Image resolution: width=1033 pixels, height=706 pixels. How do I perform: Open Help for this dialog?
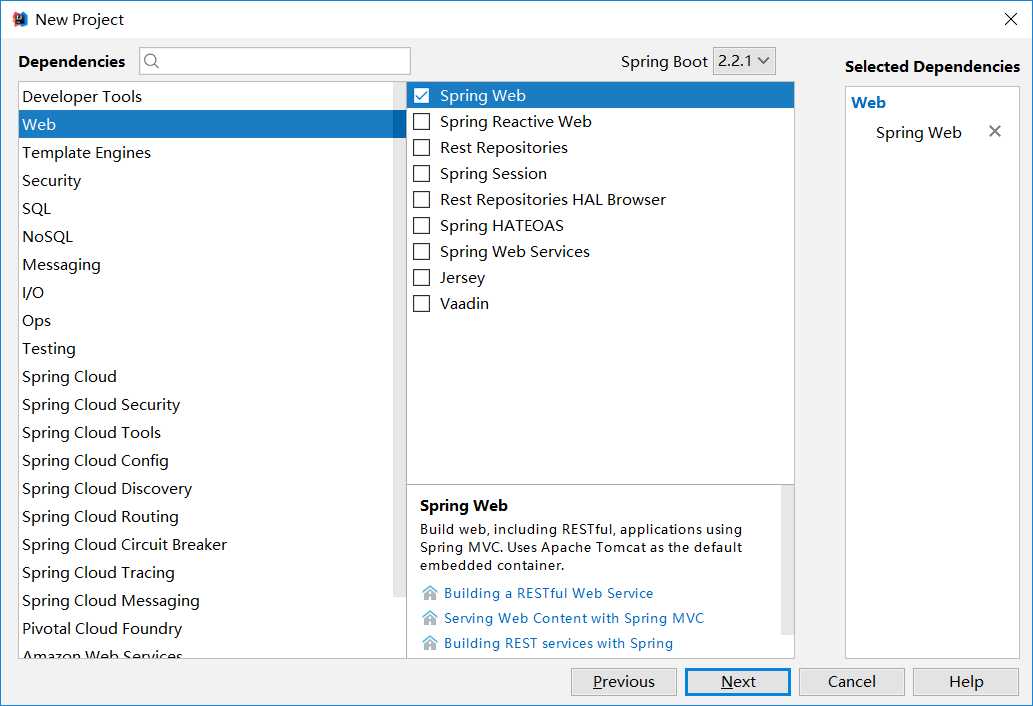click(x=965, y=682)
